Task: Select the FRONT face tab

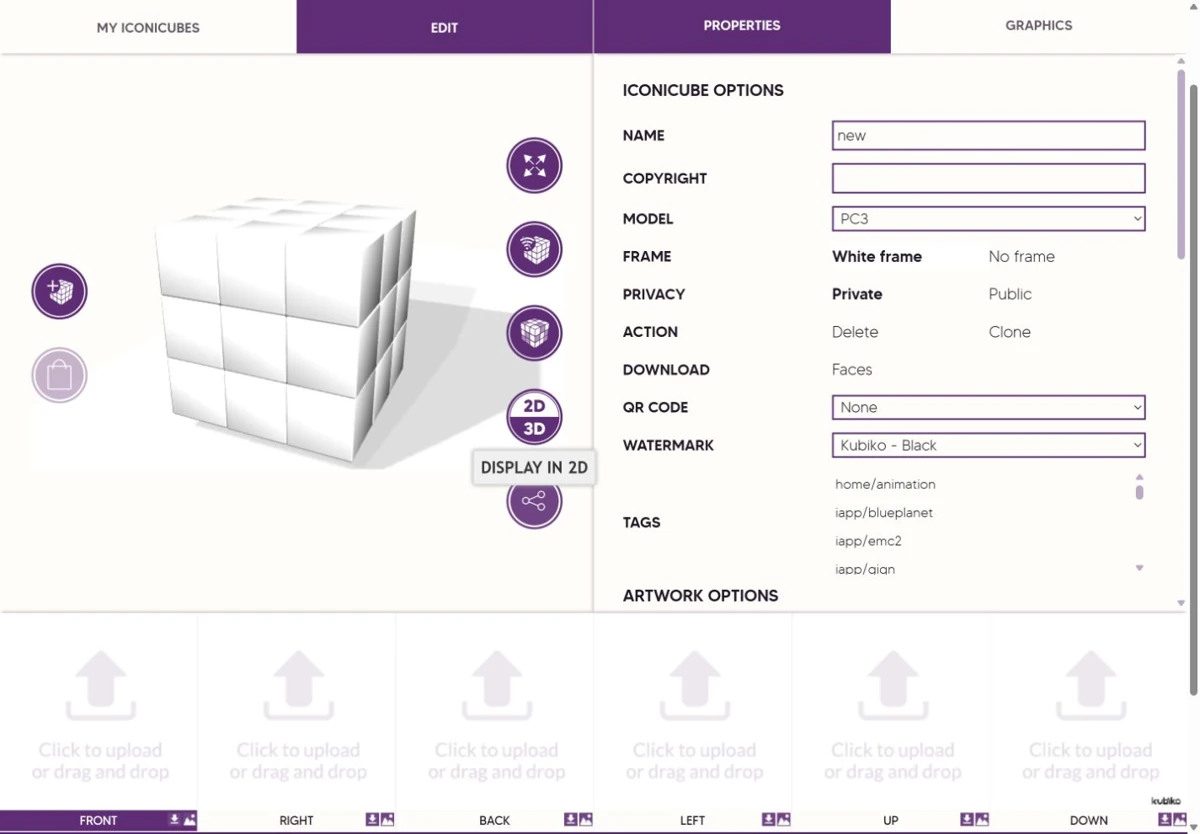Action: click(99, 820)
